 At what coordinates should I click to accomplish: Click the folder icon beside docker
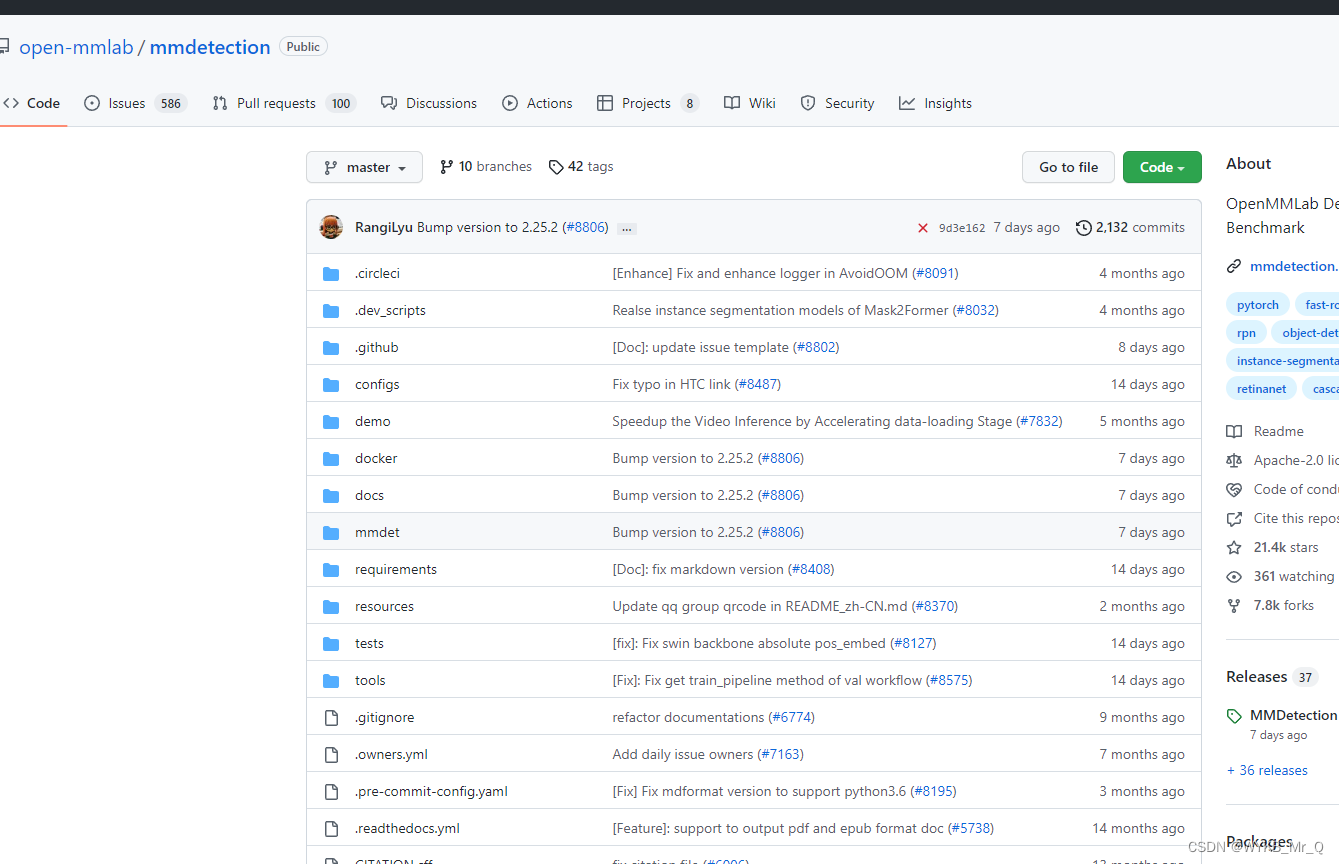pyautogui.click(x=331, y=458)
